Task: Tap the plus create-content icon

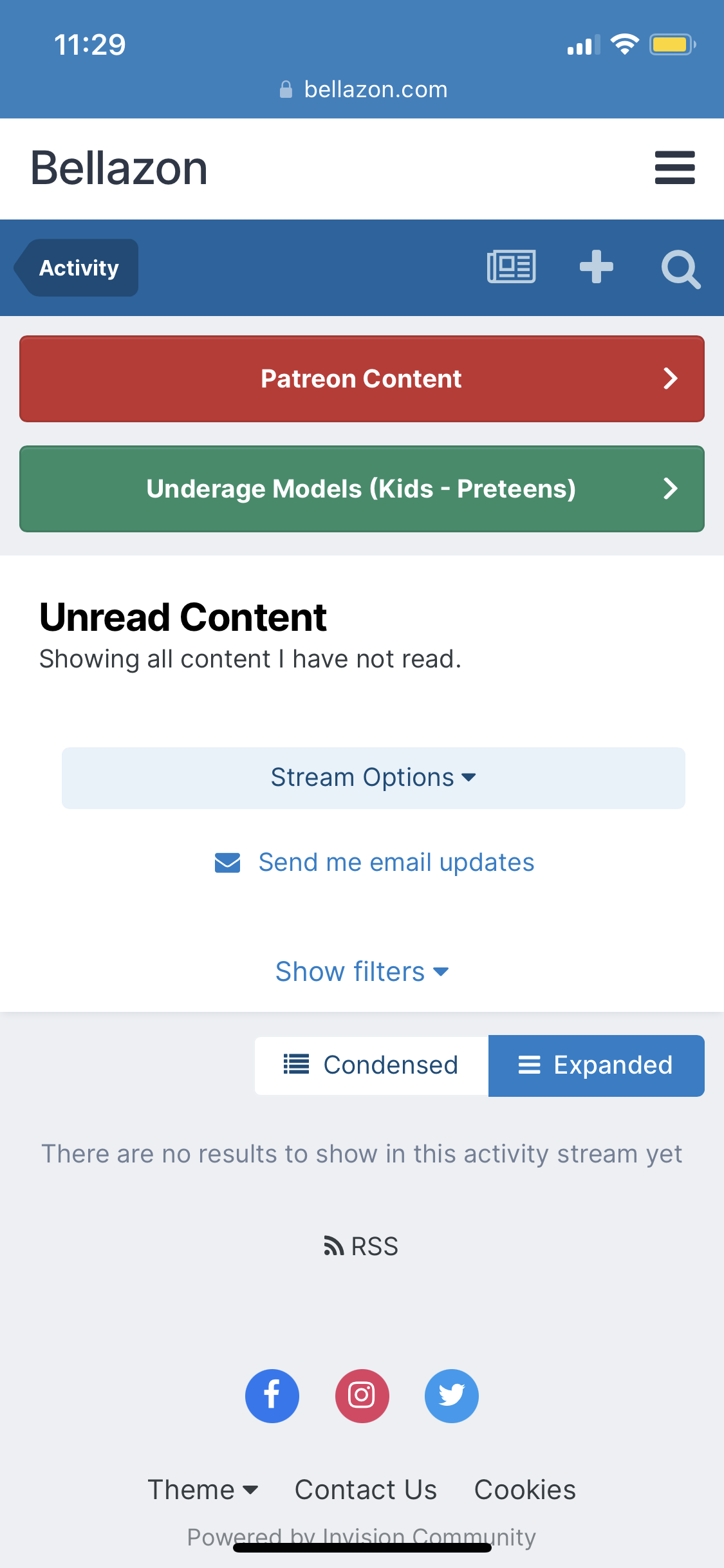Action: 597,267
